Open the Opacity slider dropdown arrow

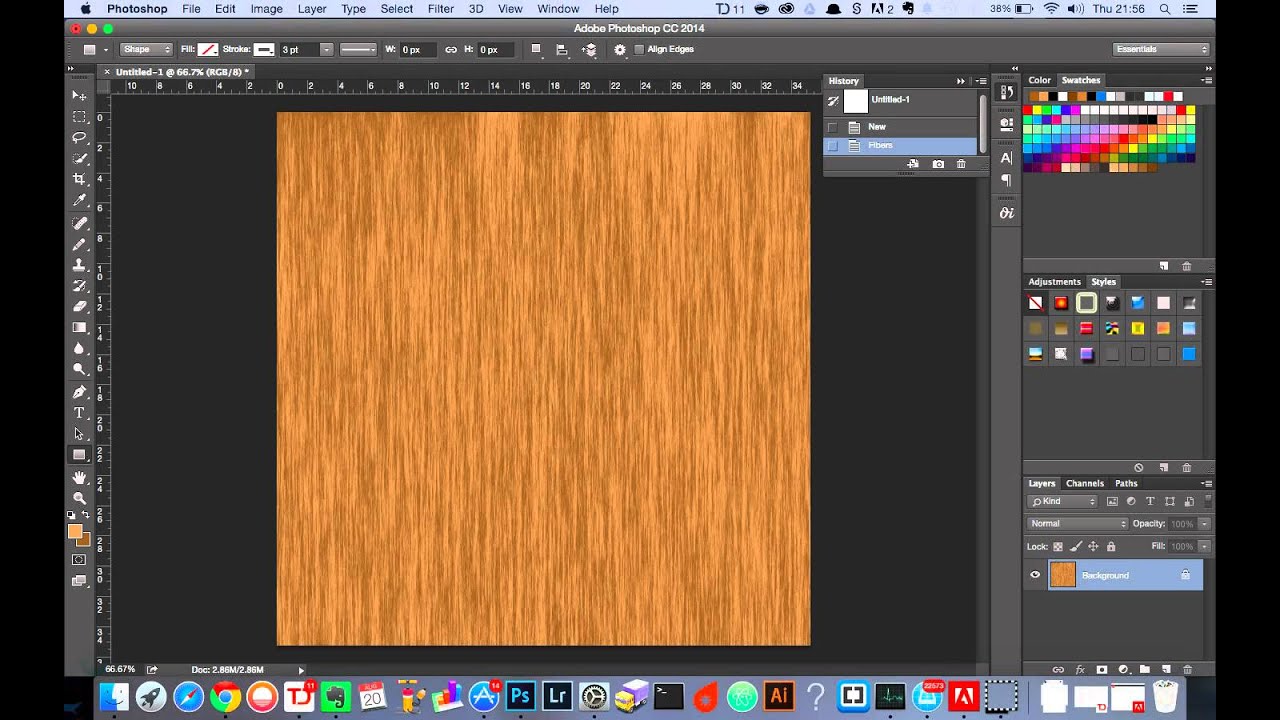1204,523
